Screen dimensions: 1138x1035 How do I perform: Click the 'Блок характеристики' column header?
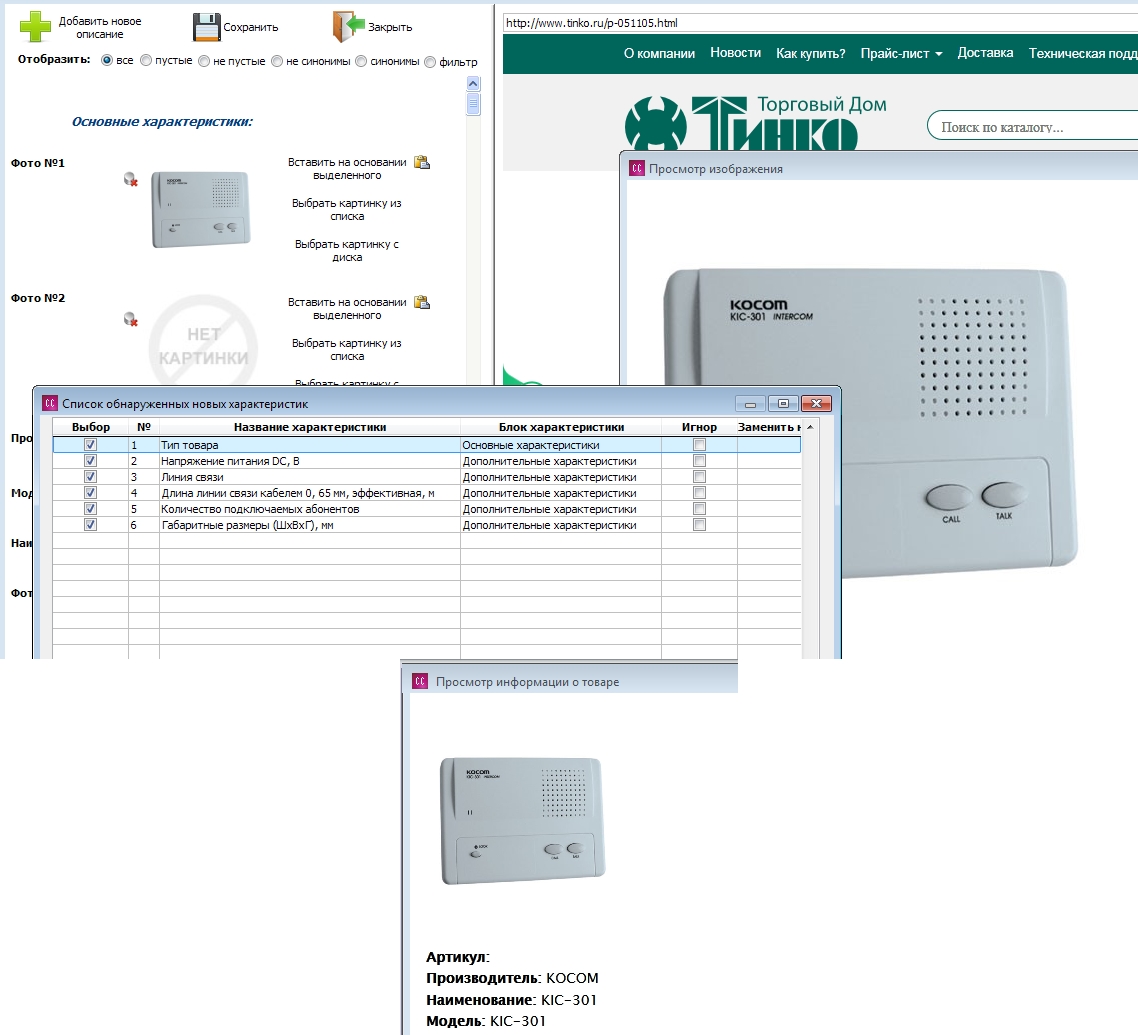coord(561,428)
